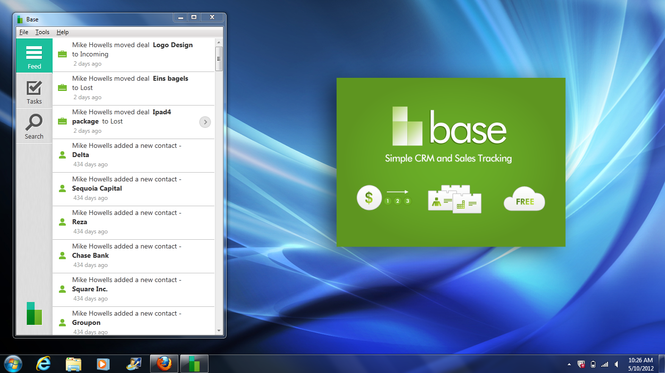Click the contact cards icon on banner
Viewport: 665px width, 373px height.
click(455, 199)
